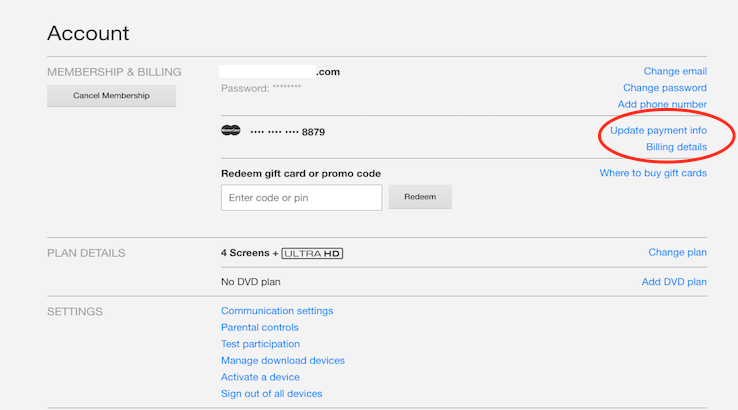The image size is (738, 410).
Task: Click the Mastercard card logo icon
Action: click(231, 131)
